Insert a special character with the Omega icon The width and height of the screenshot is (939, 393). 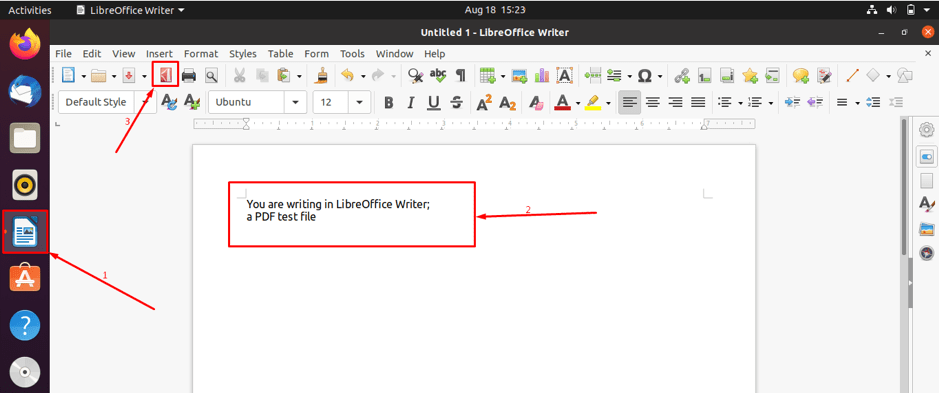(644, 75)
